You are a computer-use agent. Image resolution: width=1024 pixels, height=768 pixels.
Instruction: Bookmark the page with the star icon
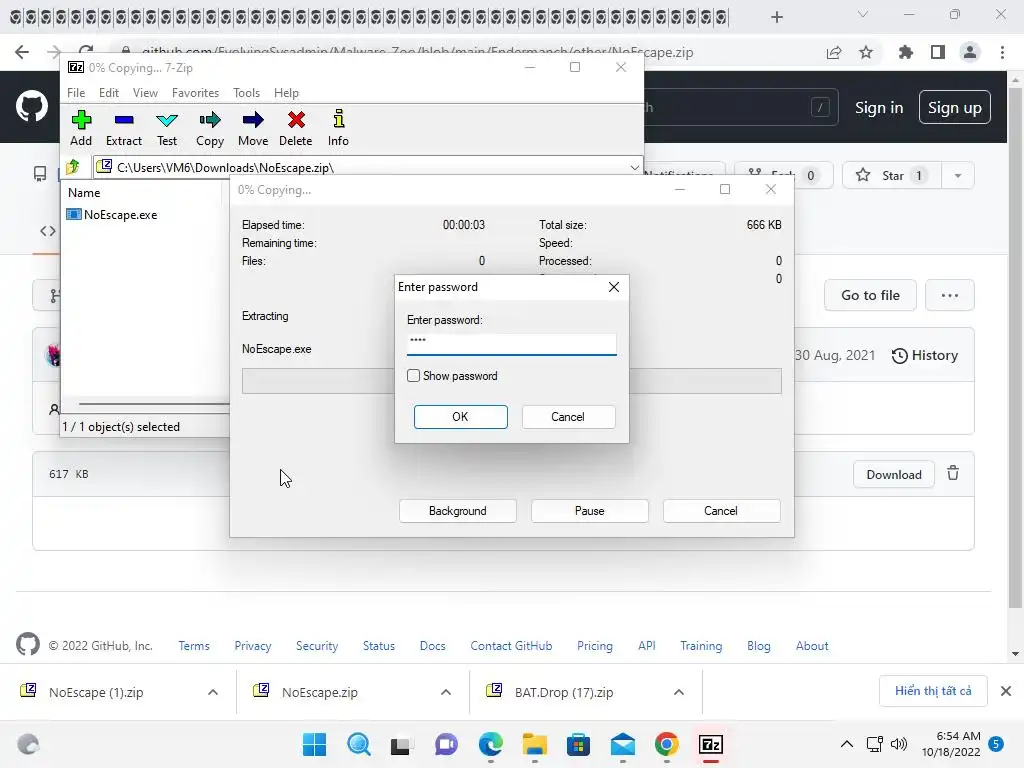866,52
